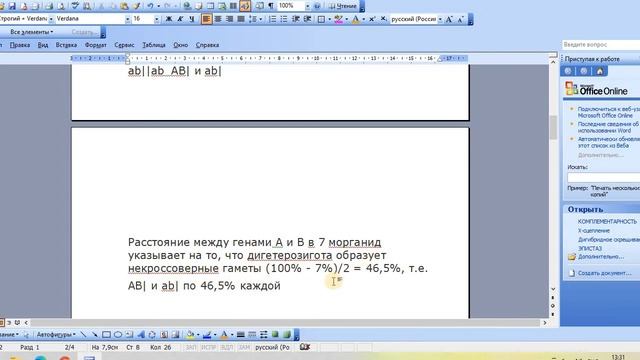
Task: Open the Формат menu
Action: pos(96,45)
